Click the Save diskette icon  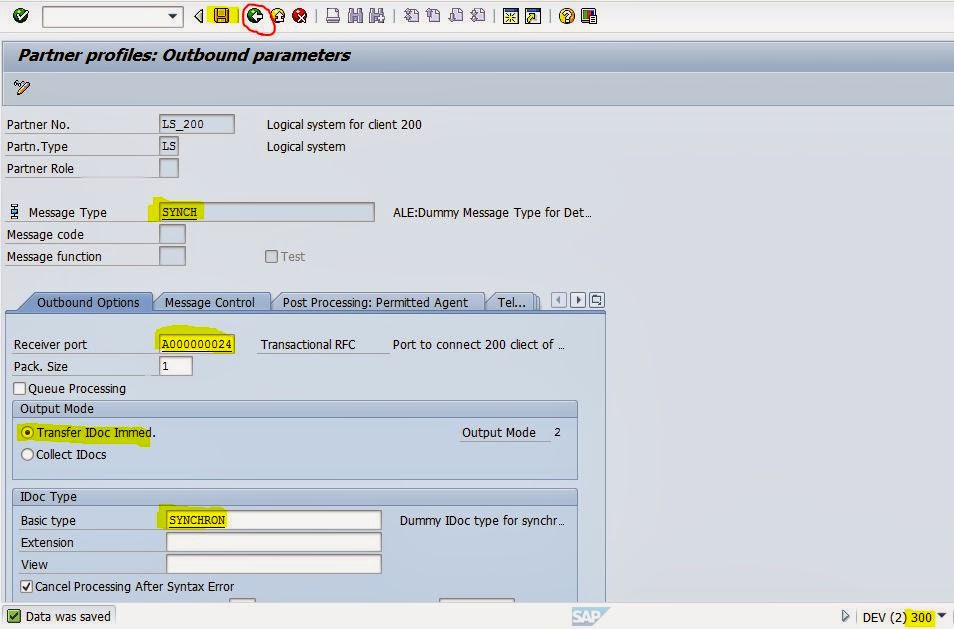click(221, 15)
